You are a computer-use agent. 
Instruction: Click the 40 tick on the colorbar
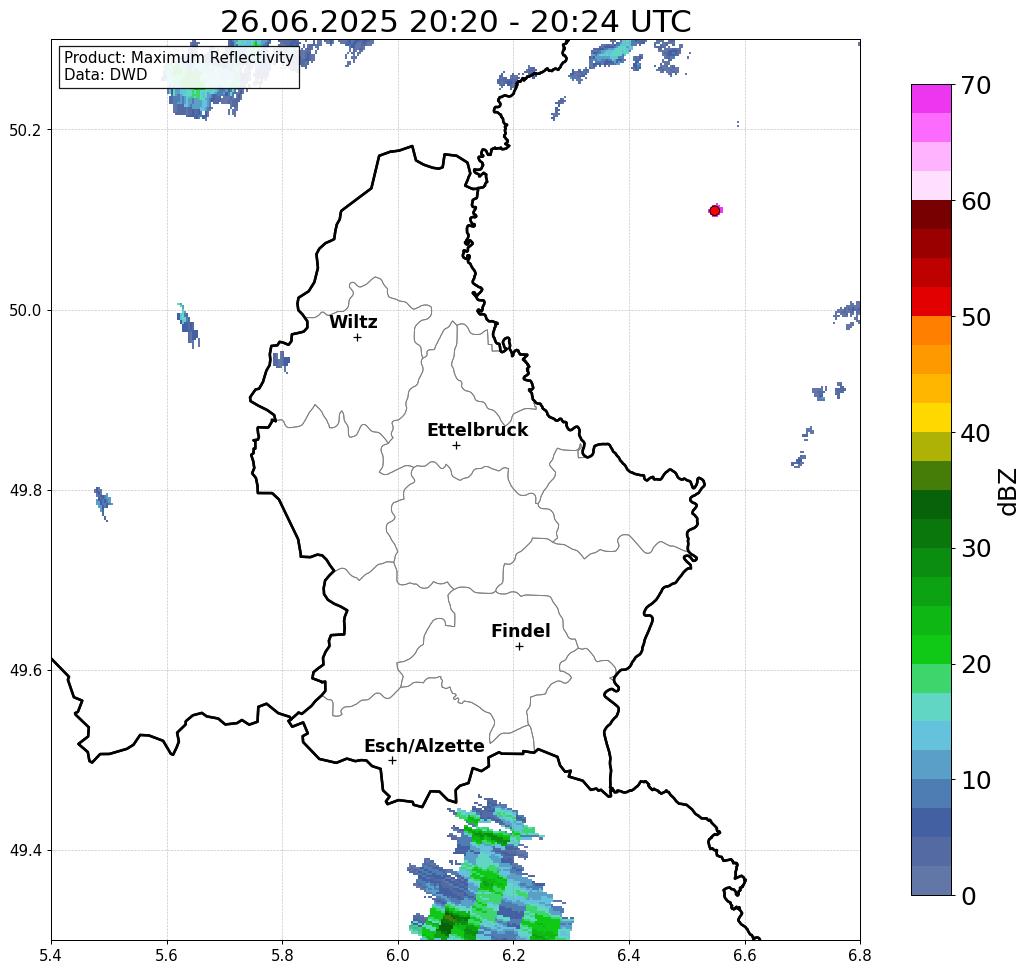(975, 433)
